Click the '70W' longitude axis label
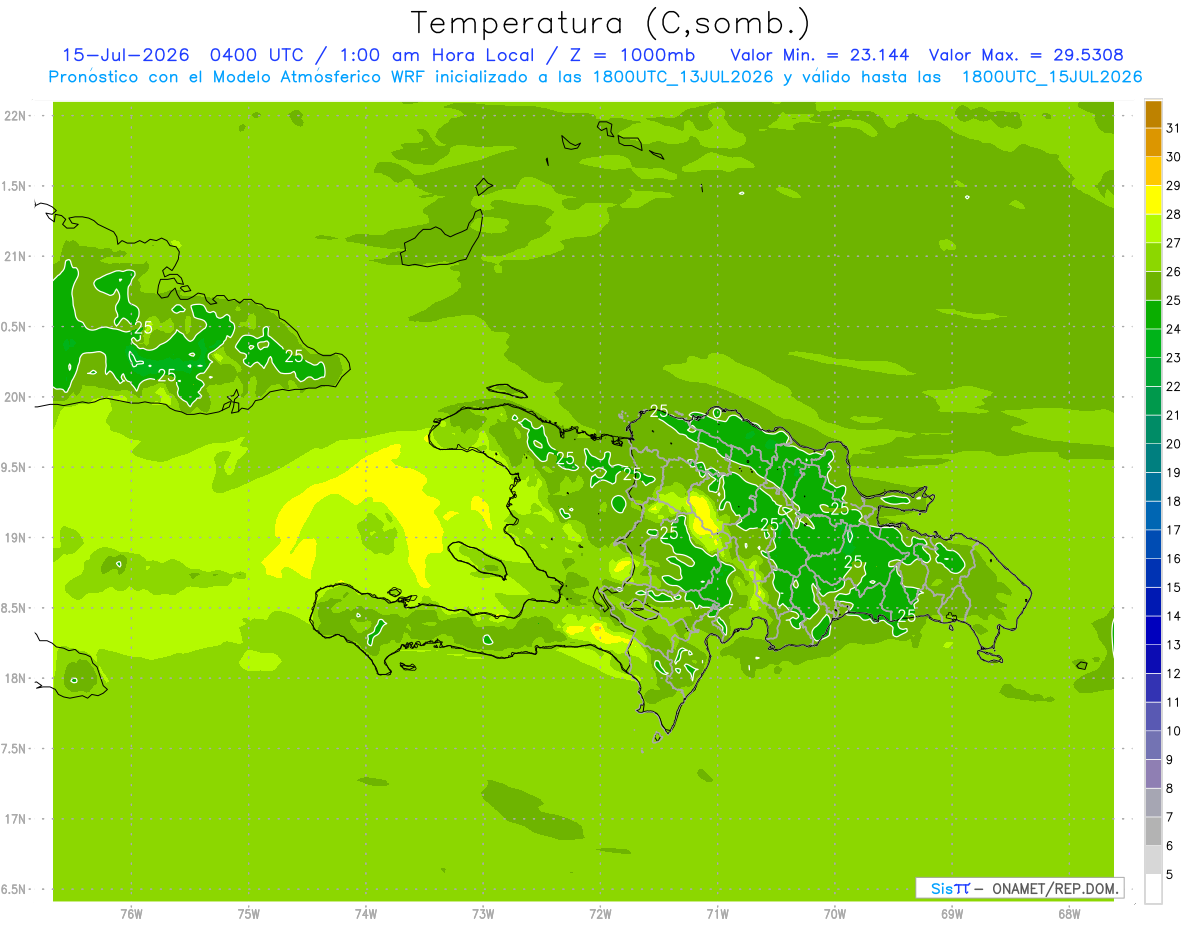Screen dimensions: 1200x927 [835, 913]
